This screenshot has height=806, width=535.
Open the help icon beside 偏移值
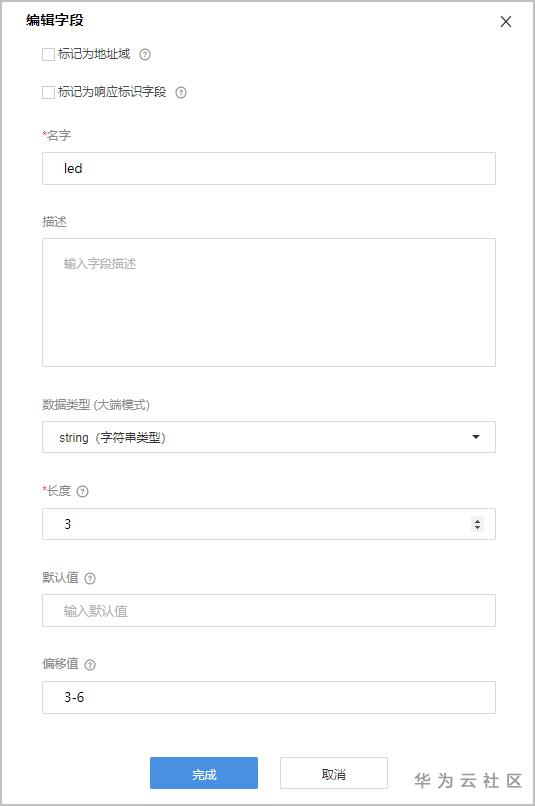pyautogui.click(x=90, y=665)
